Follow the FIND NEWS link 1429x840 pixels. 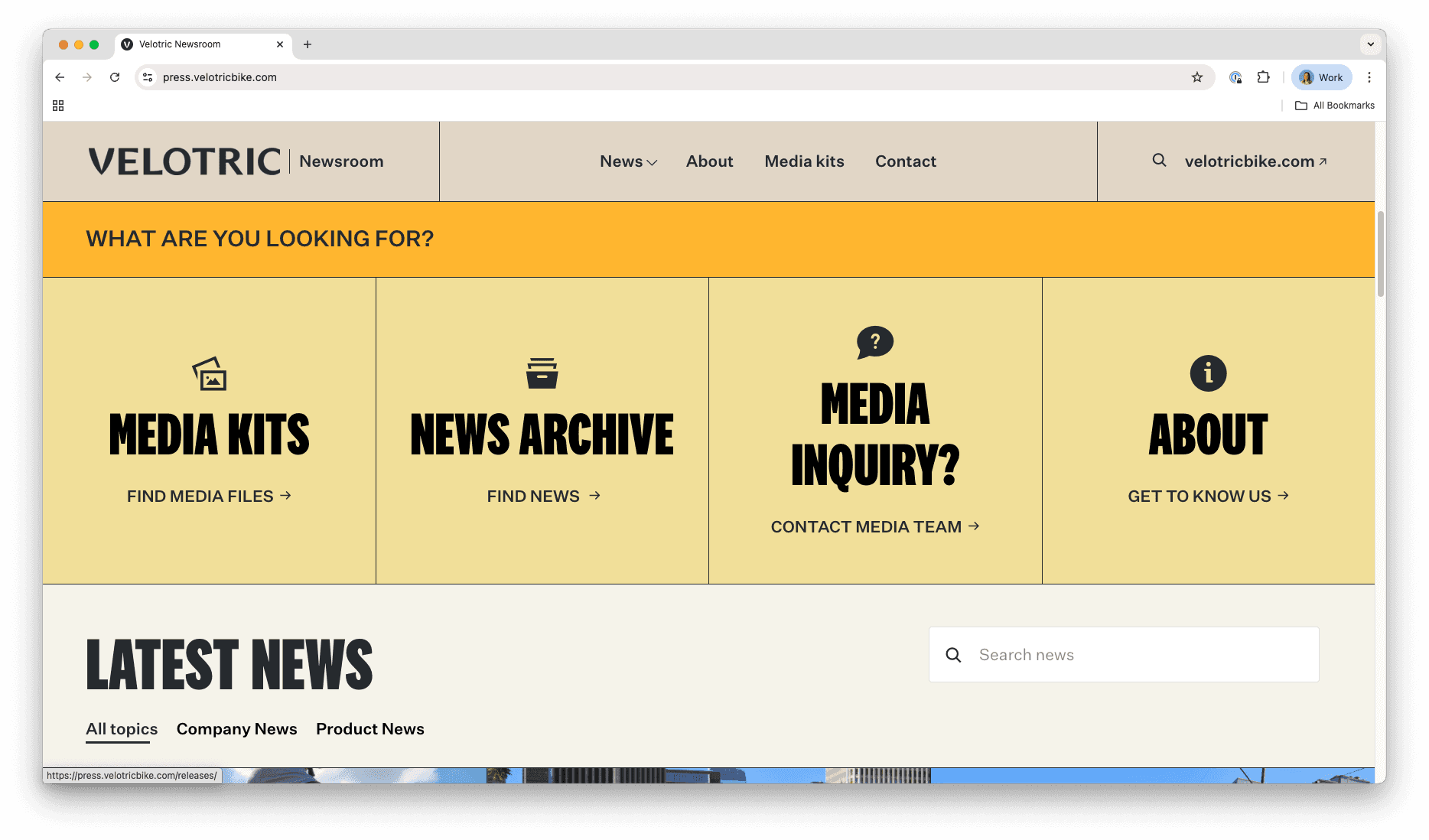542,496
